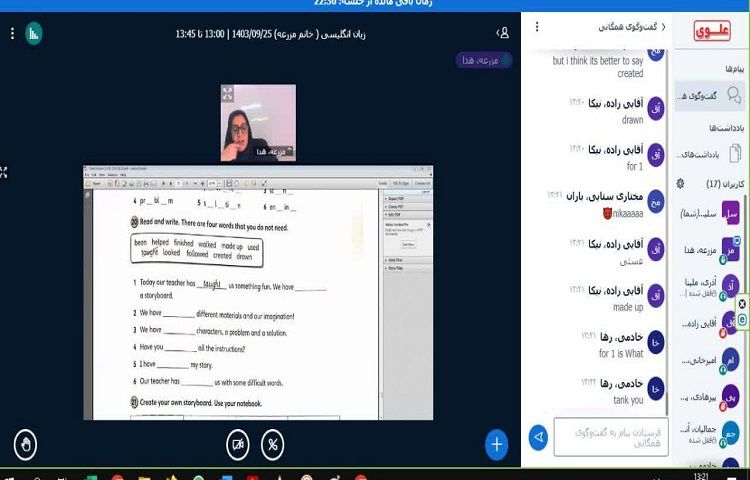
Task: Open the fullscreen presentation arrows icon
Action: [3, 172]
